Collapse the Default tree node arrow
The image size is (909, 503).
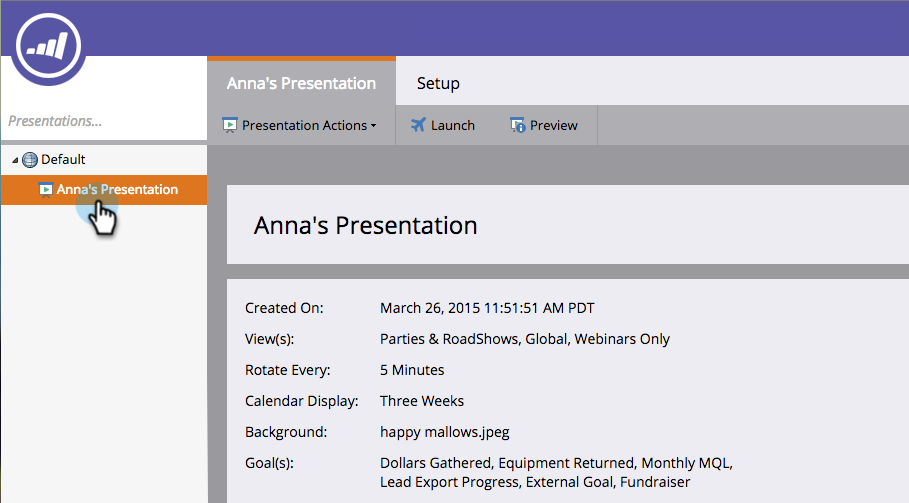pos(15,160)
